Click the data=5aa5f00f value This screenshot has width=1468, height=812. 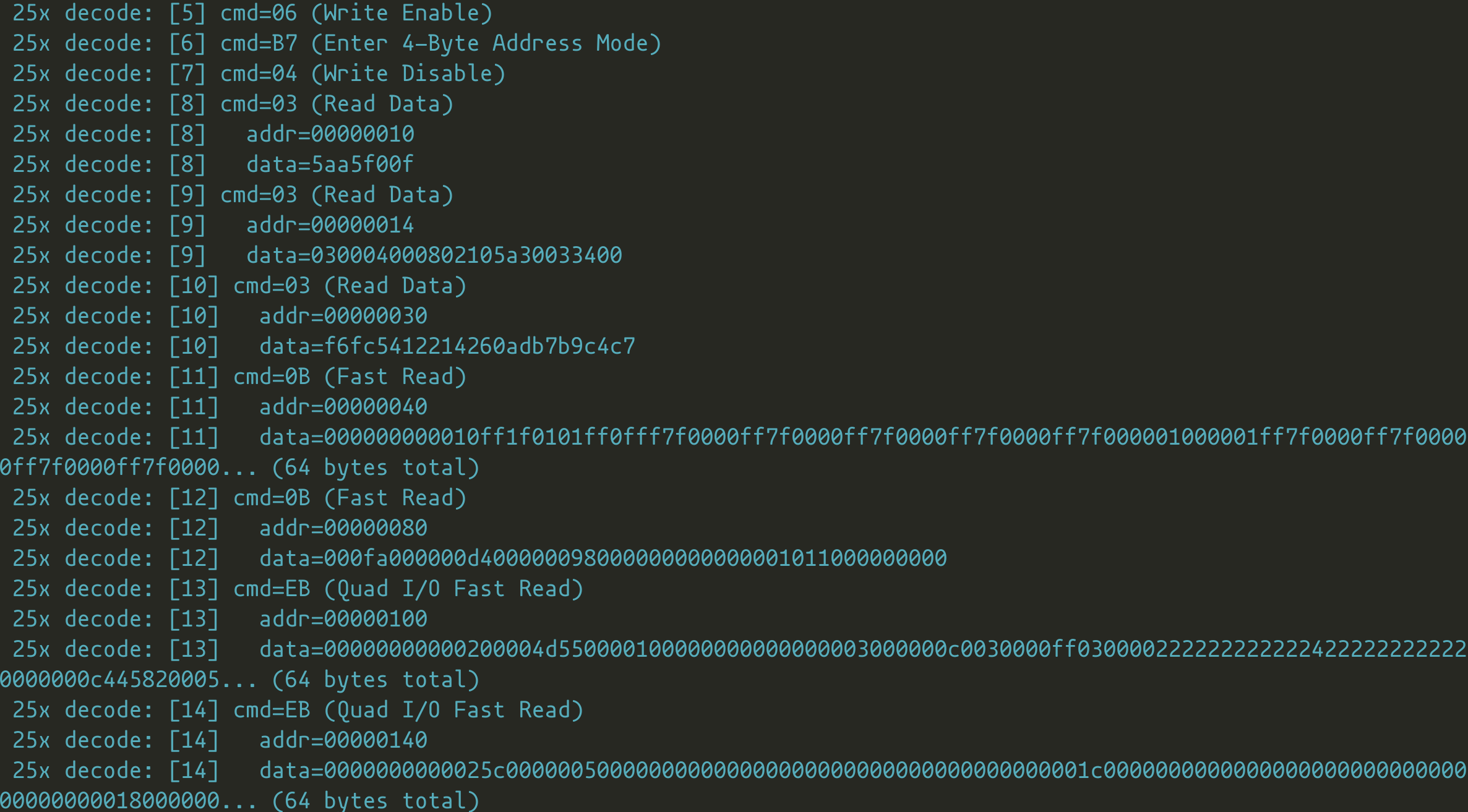(x=330, y=165)
